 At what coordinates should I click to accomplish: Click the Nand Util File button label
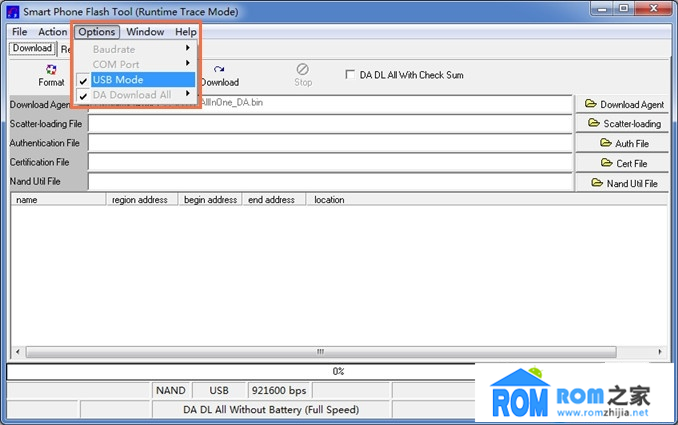632,183
